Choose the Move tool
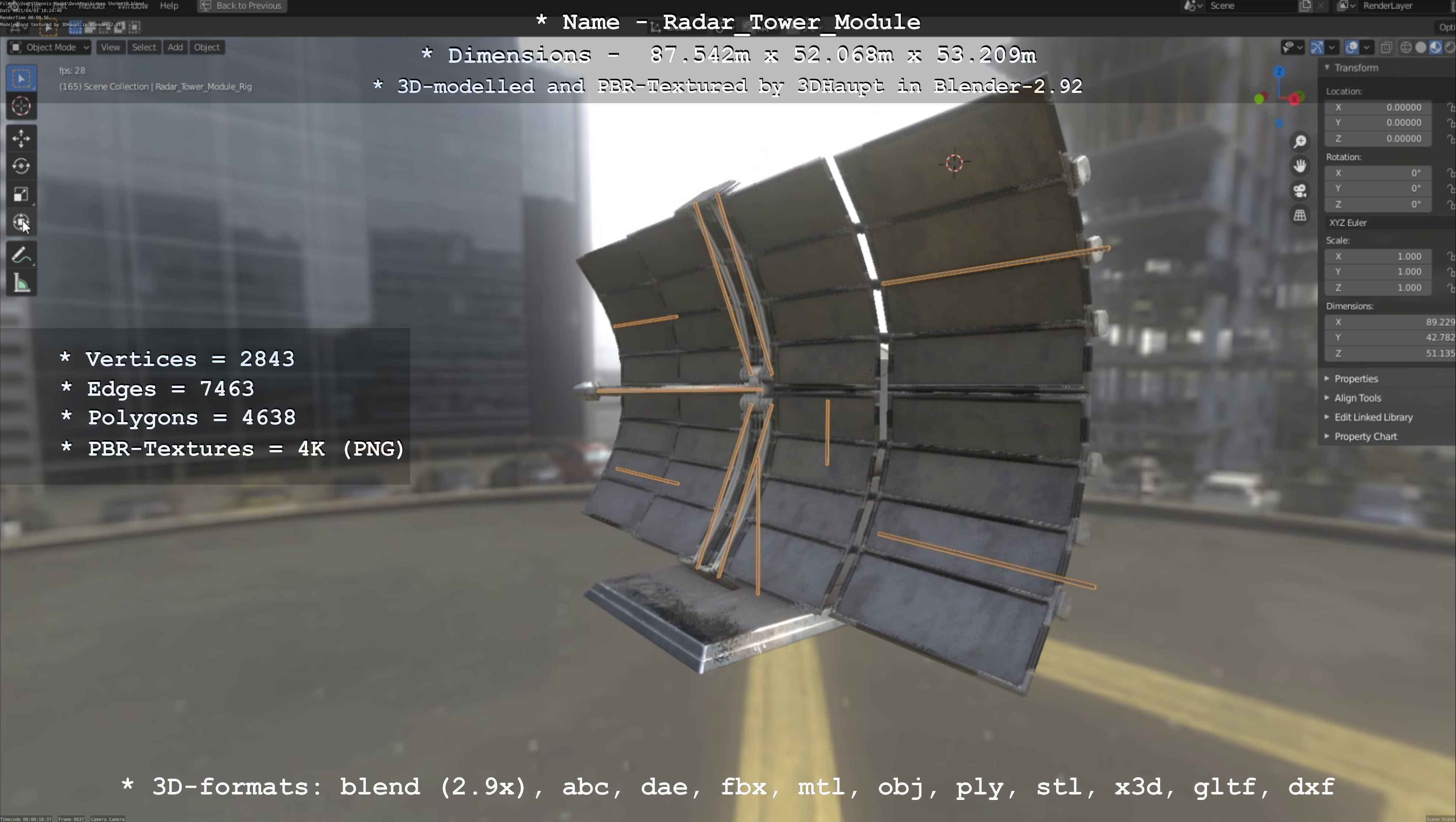 (x=21, y=138)
